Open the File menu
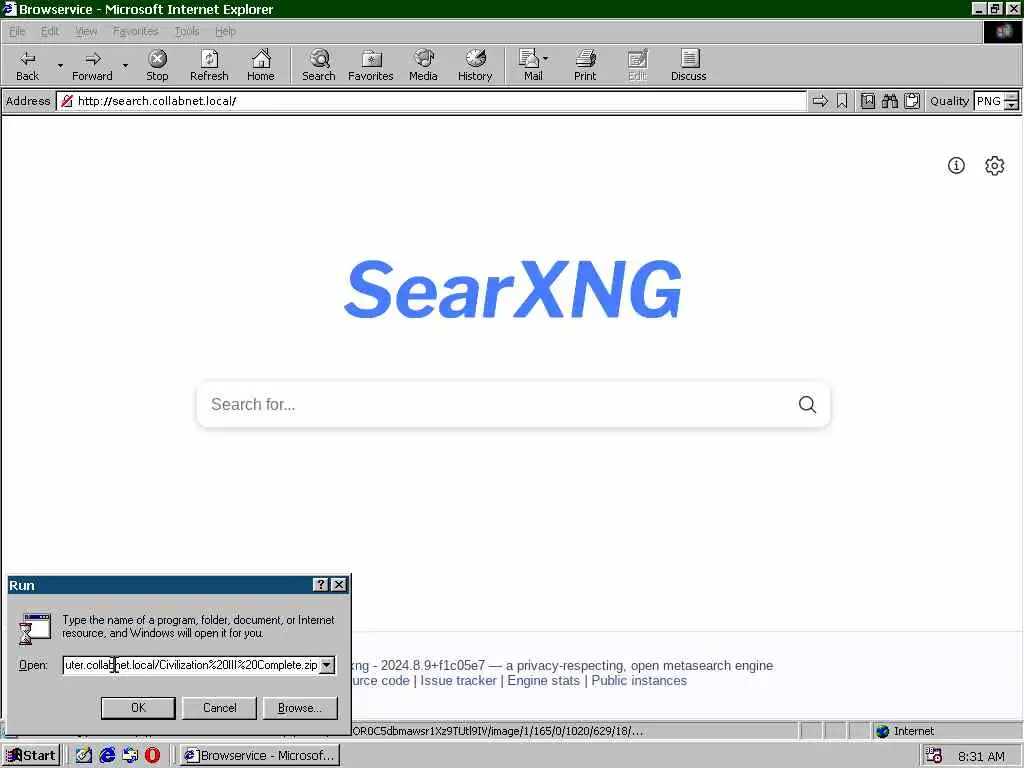This screenshot has width=1024, height=768. pyautogui.click(x=17, y=31)
